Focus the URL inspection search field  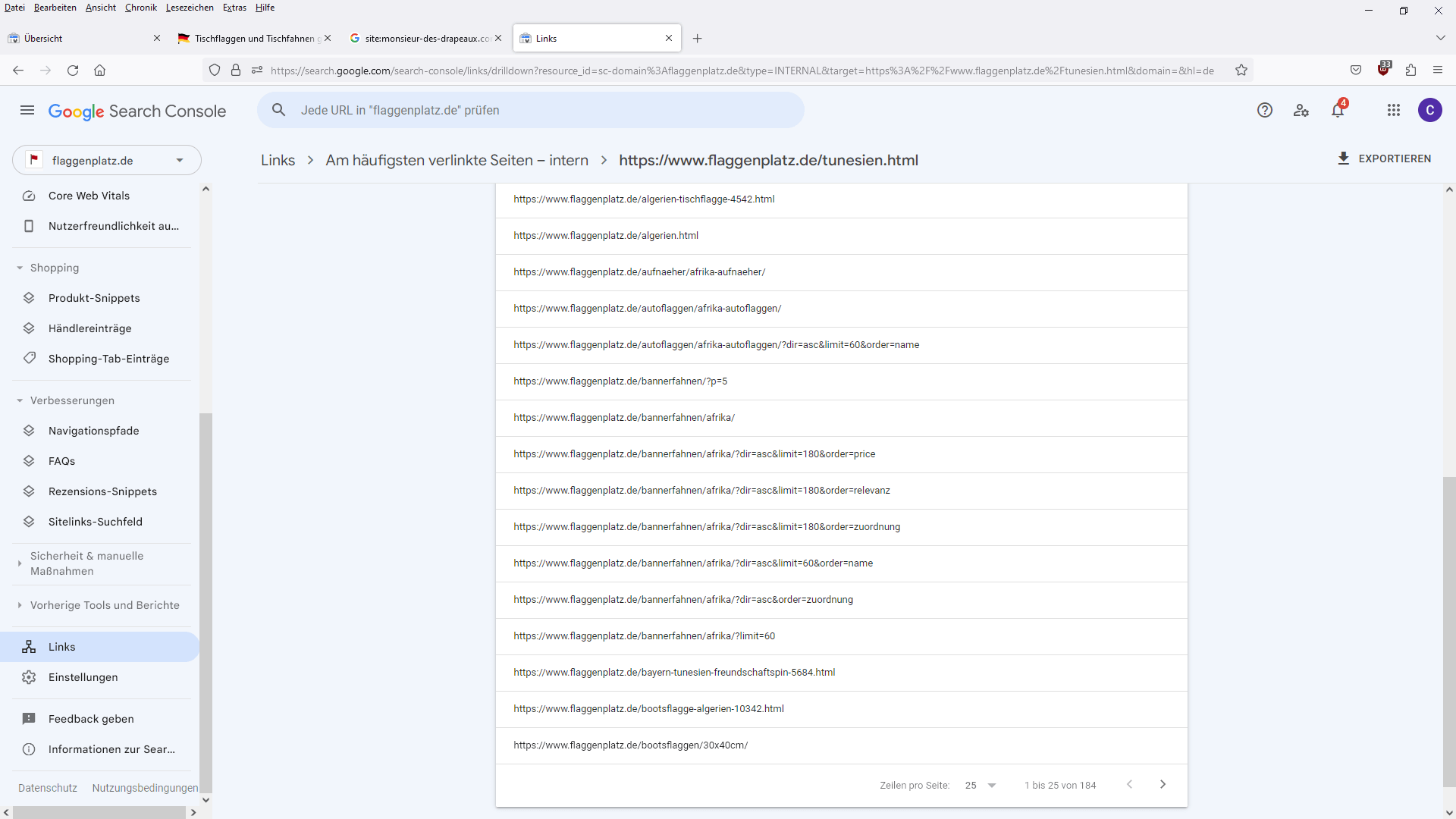(531, 110)
